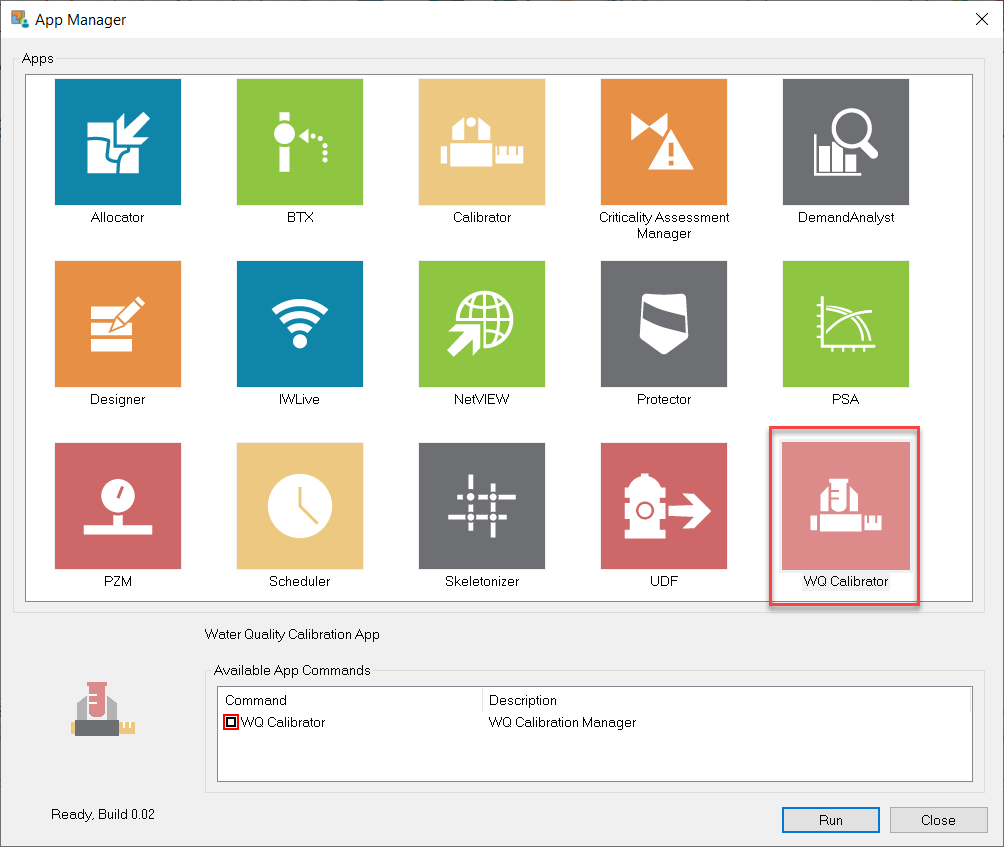Click the Scheduler label text
The width and height of the screenshot is (1004, 847).
click(x=300, y=581)
